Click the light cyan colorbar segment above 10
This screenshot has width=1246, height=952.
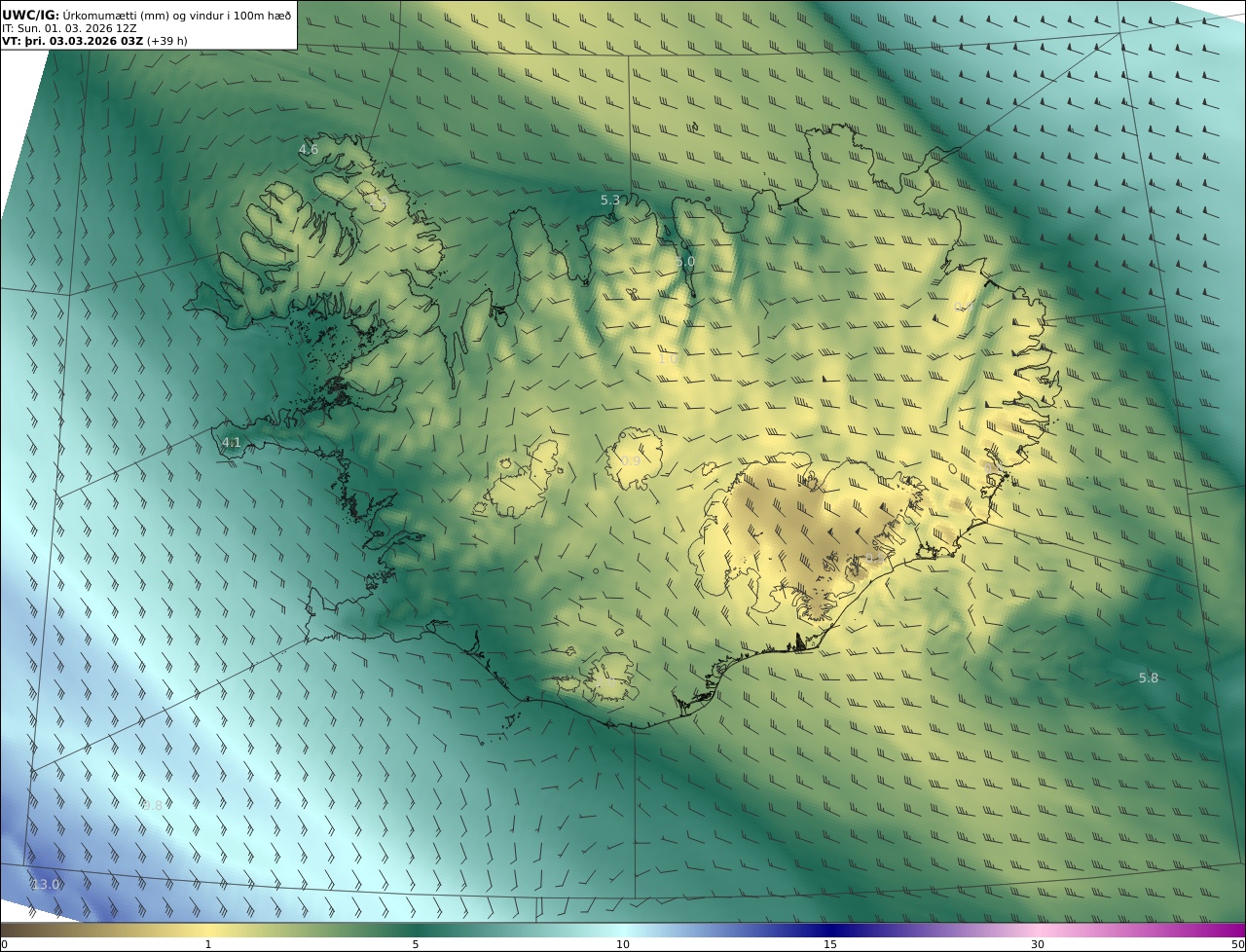pos(622,930)
